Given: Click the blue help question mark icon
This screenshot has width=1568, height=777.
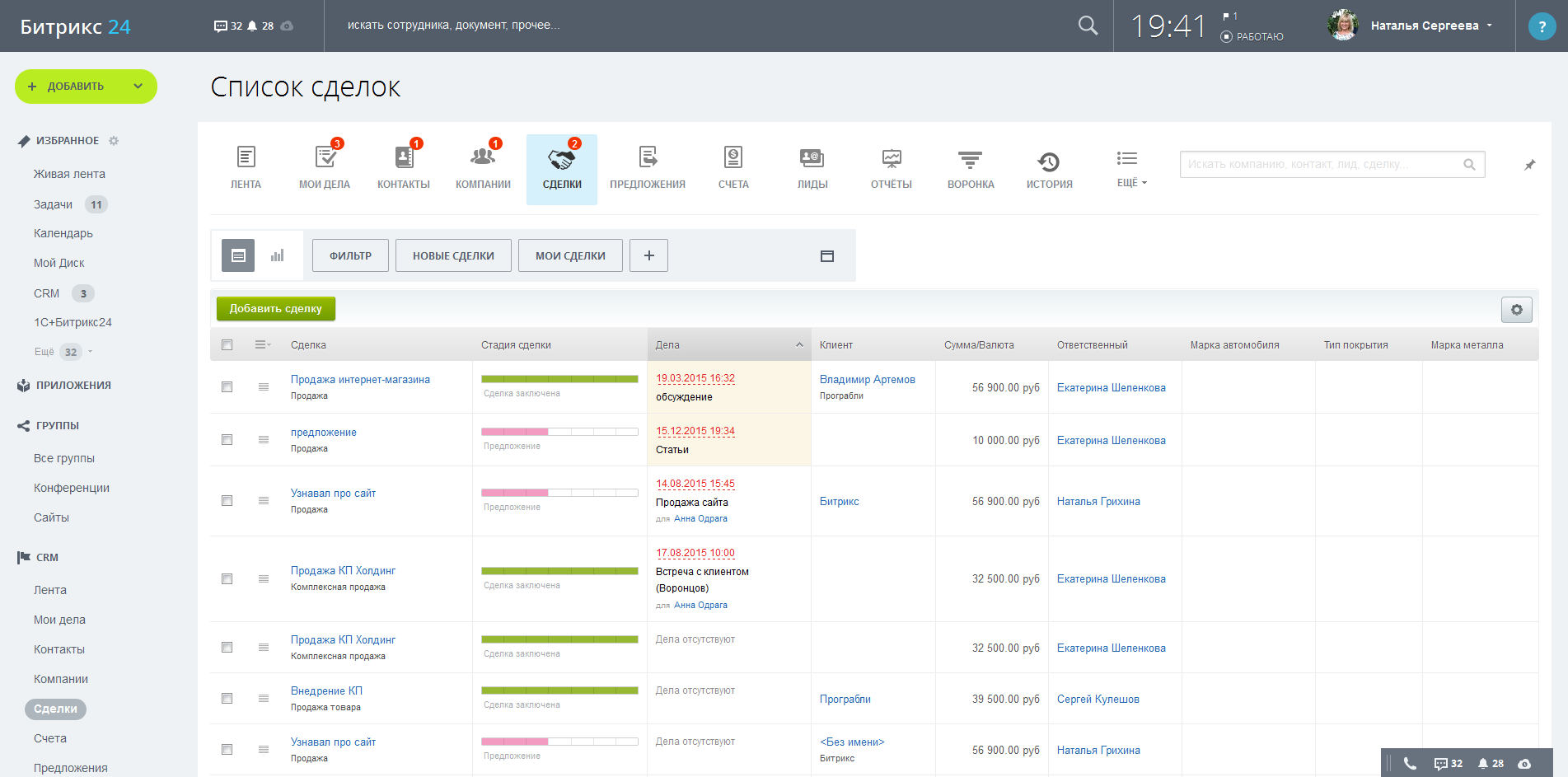Looking at the screenshot, I should pyautogui.click(x=1542, y=26).
